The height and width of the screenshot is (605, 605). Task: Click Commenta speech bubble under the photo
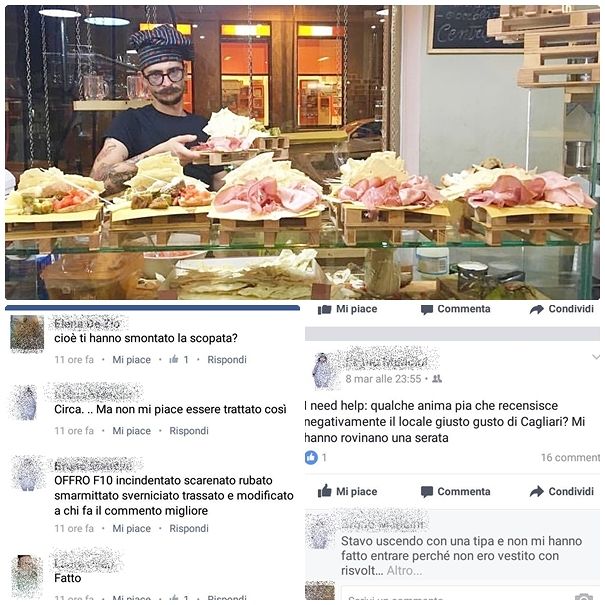coord(427,309)
